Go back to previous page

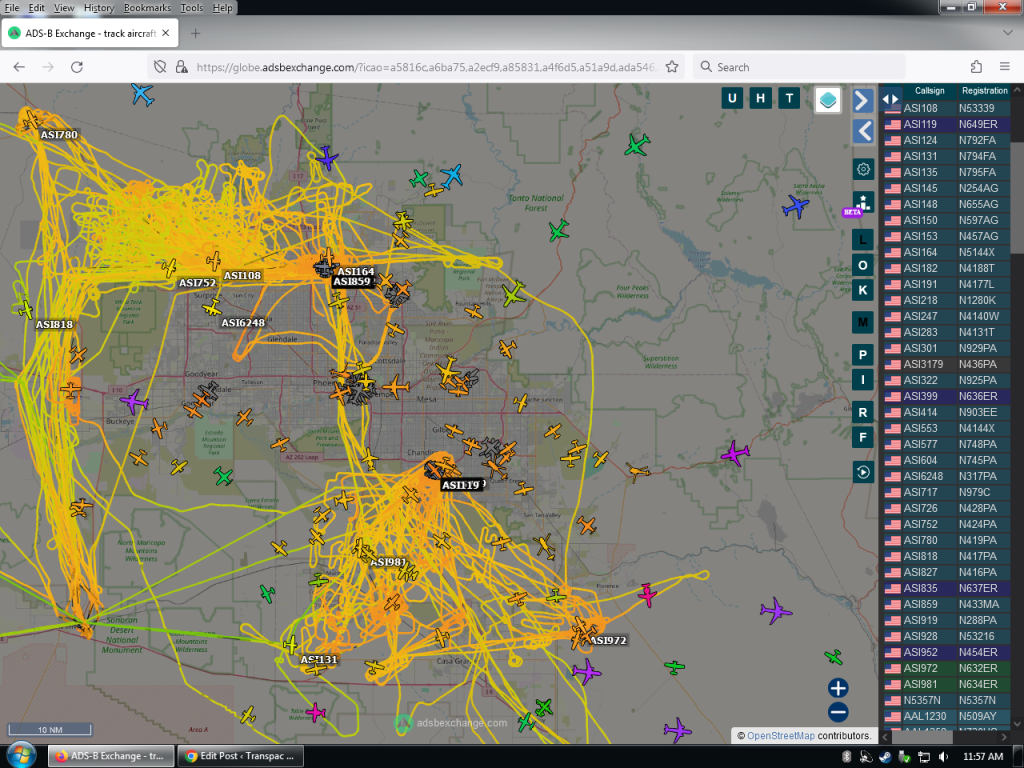[19, 67]
